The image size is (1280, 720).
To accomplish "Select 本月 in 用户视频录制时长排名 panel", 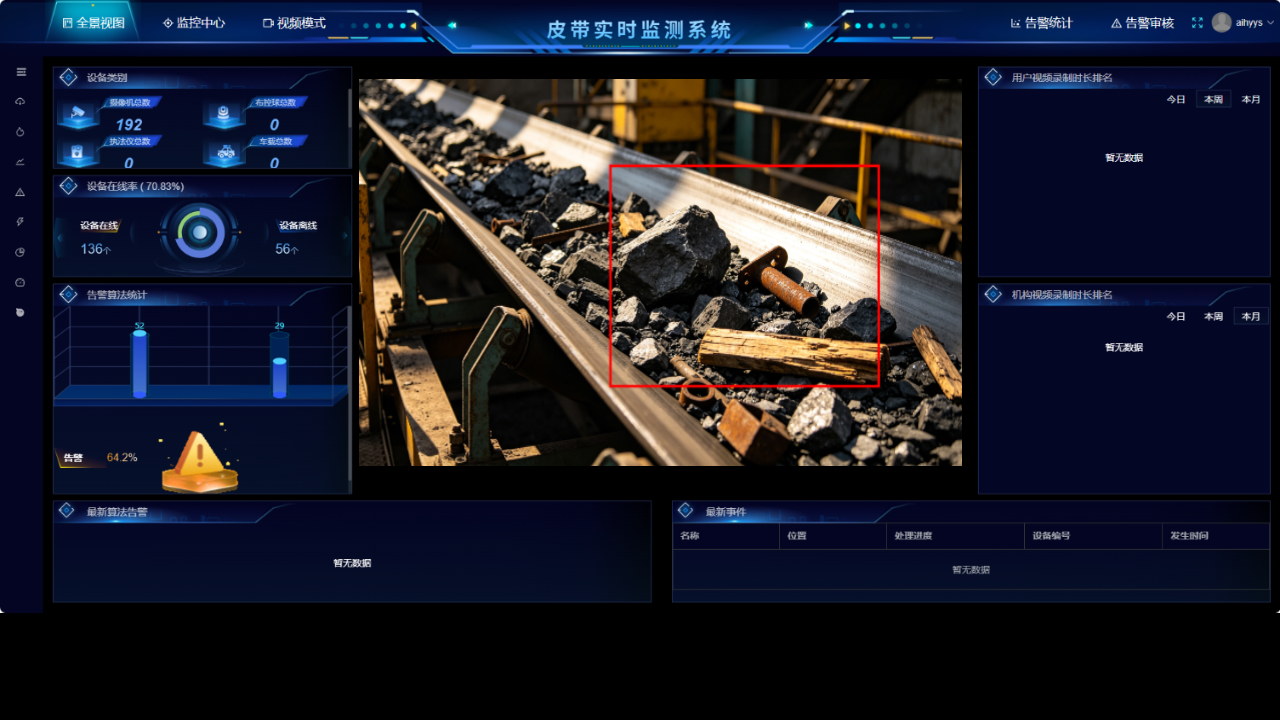I will [x=1251, y=100].
